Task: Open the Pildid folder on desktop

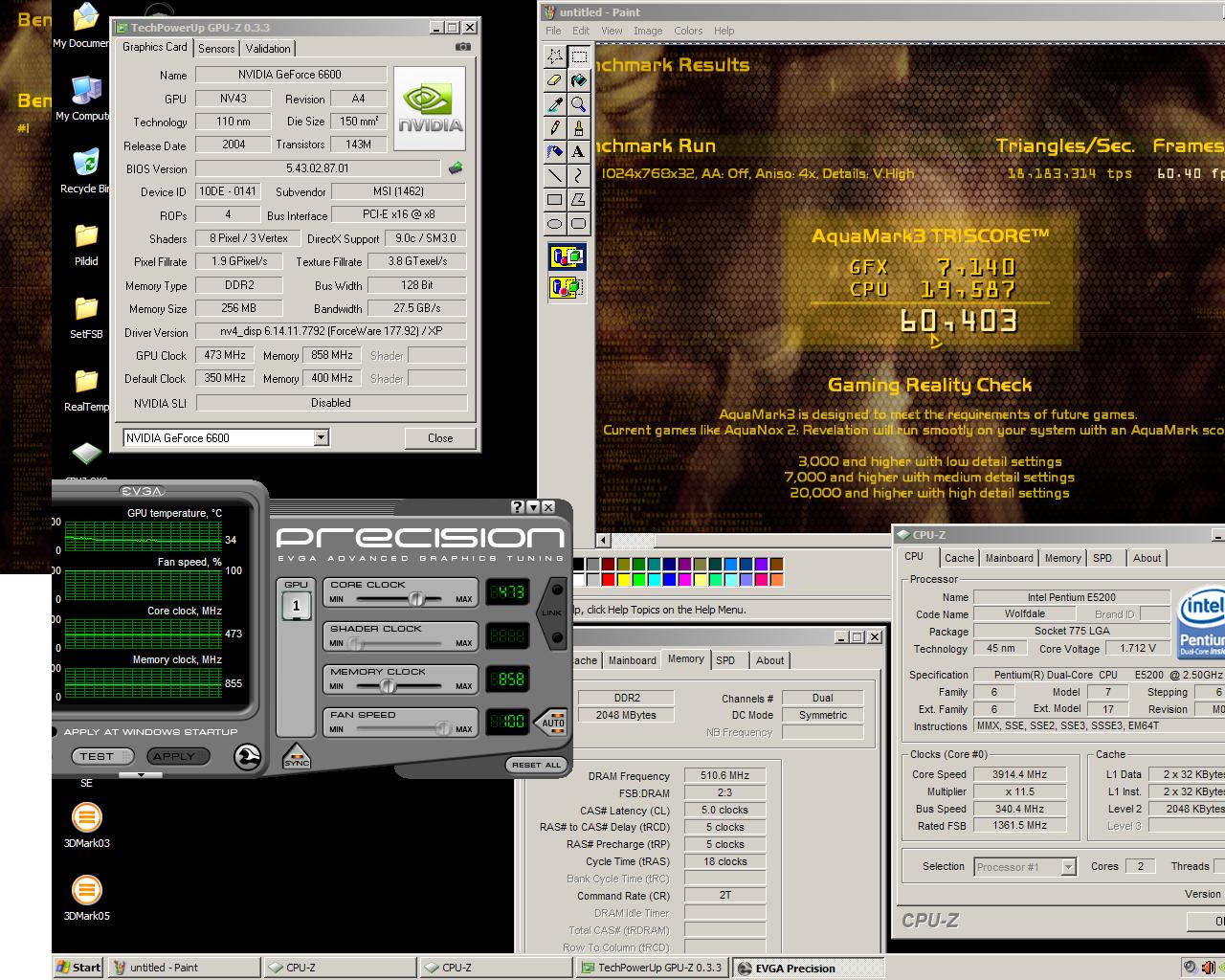Action: click(x=86, y=245)
